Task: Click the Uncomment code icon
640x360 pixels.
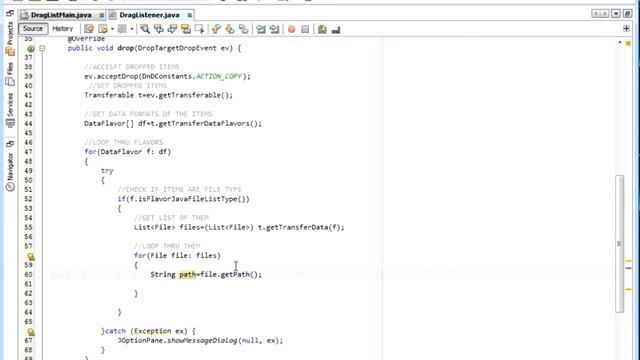Action: pyautogui.click(x=336, y=29)
